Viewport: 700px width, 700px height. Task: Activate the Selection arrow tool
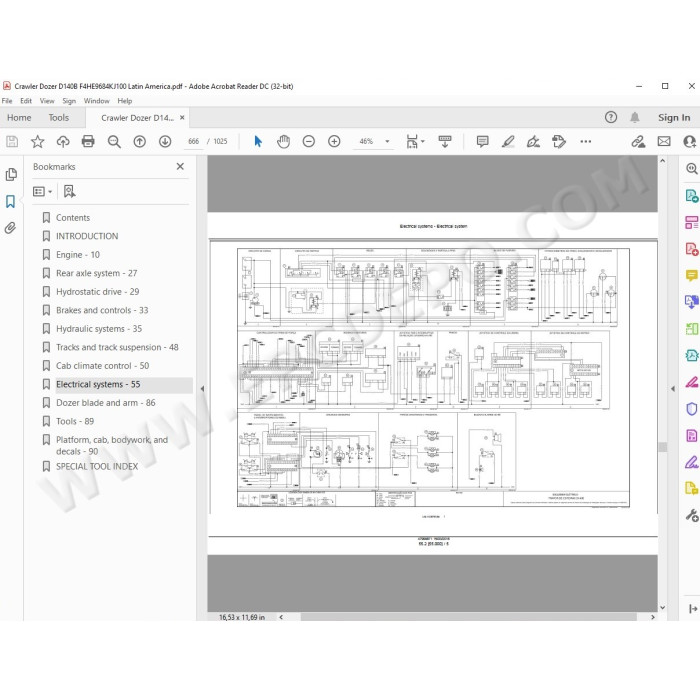[258, 142]
